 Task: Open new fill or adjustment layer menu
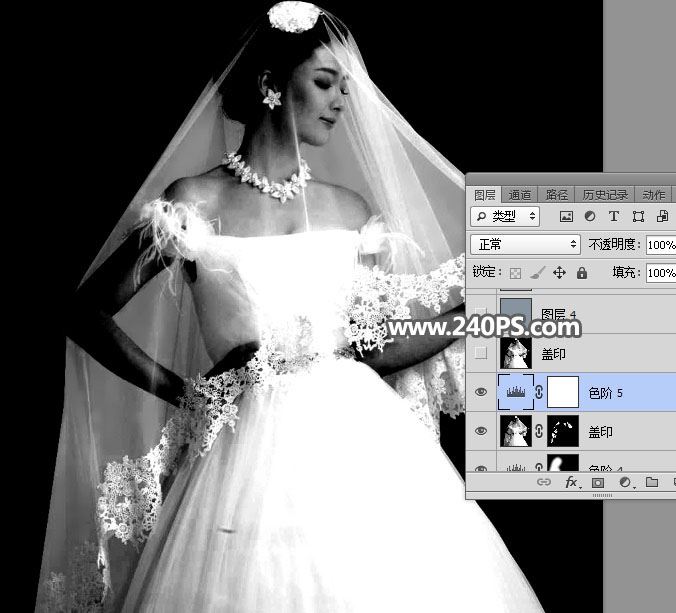coord(625,482)
